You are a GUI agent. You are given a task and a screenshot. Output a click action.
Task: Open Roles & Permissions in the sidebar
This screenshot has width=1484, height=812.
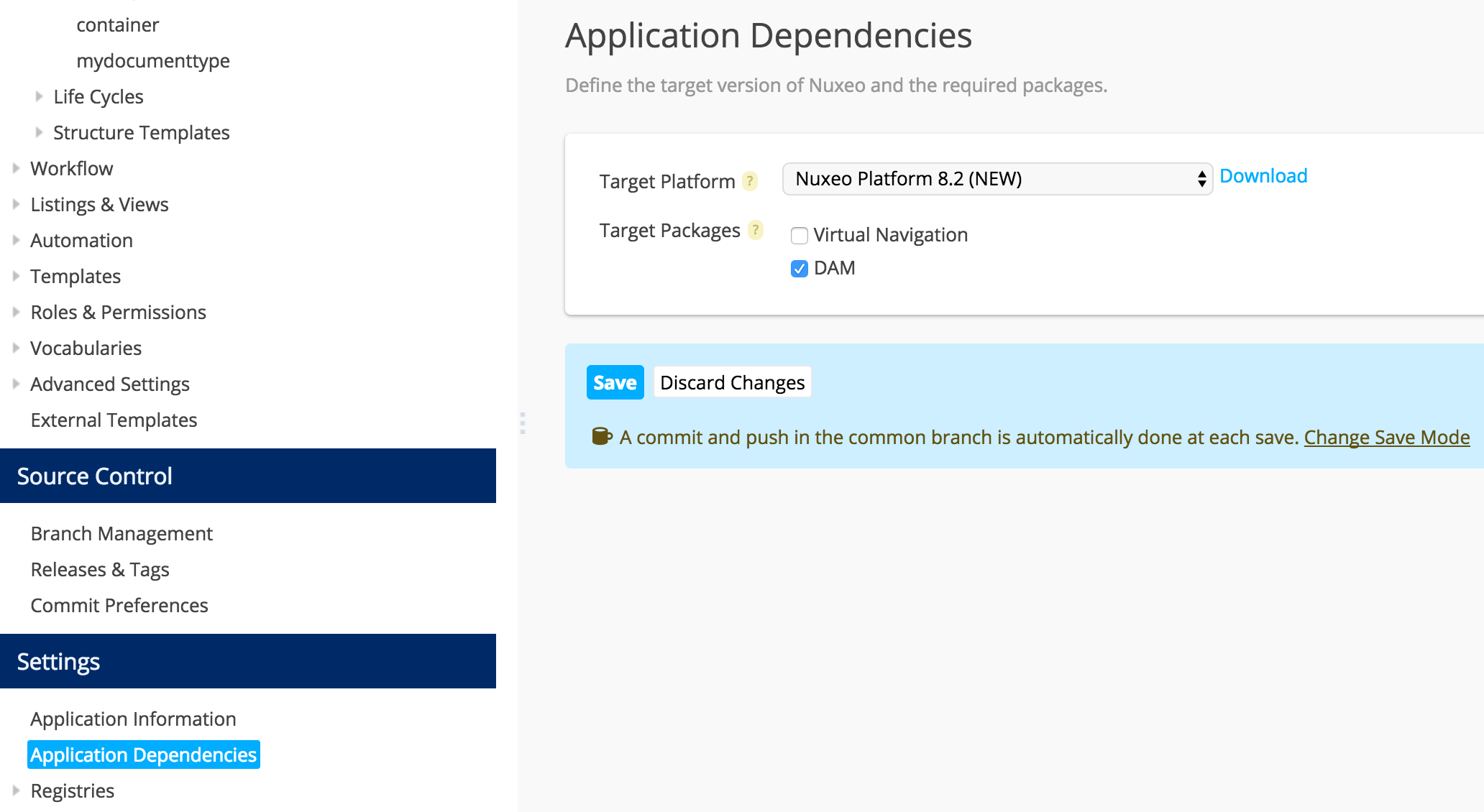[119, 313]
